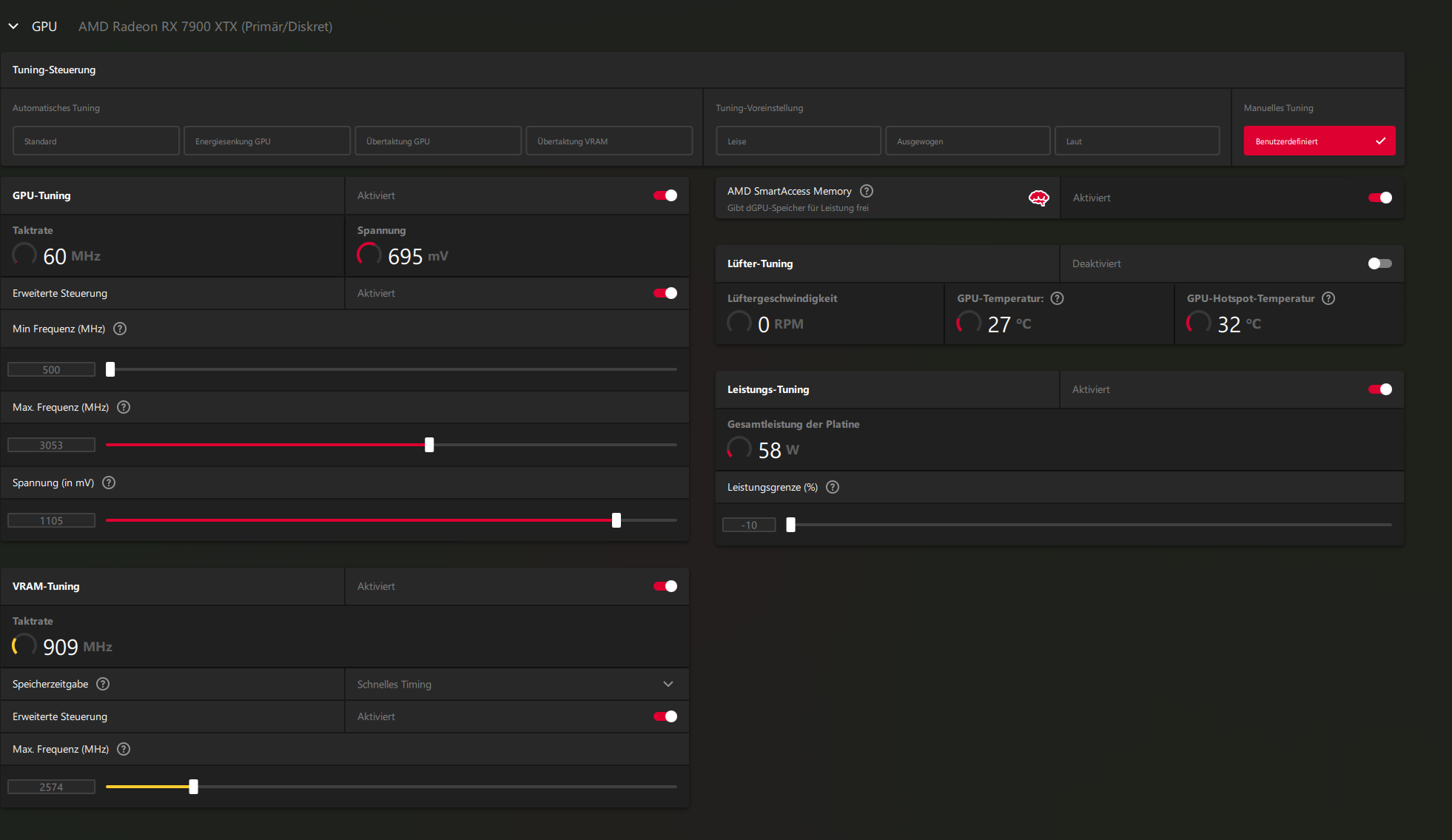Click the Leistungsgrenze -10 input field
1452x840 pixels.
[x=749, y=525]
